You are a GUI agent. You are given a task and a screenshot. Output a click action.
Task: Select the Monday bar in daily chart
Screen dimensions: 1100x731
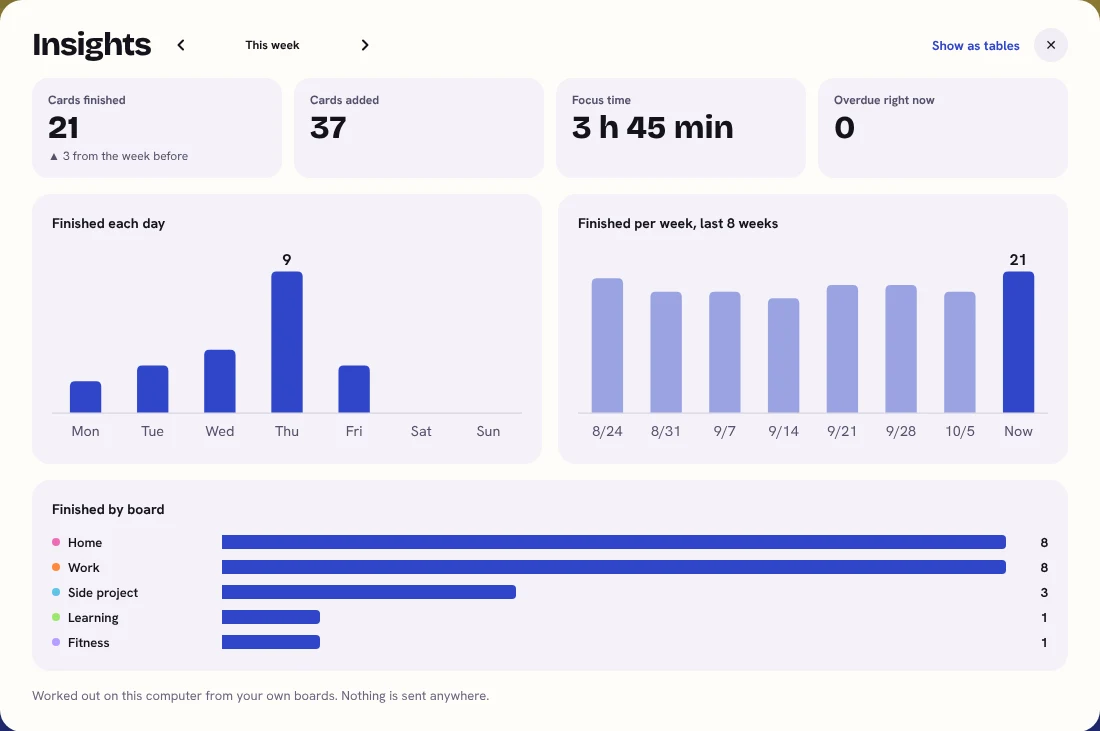click(x=86, y=396)
